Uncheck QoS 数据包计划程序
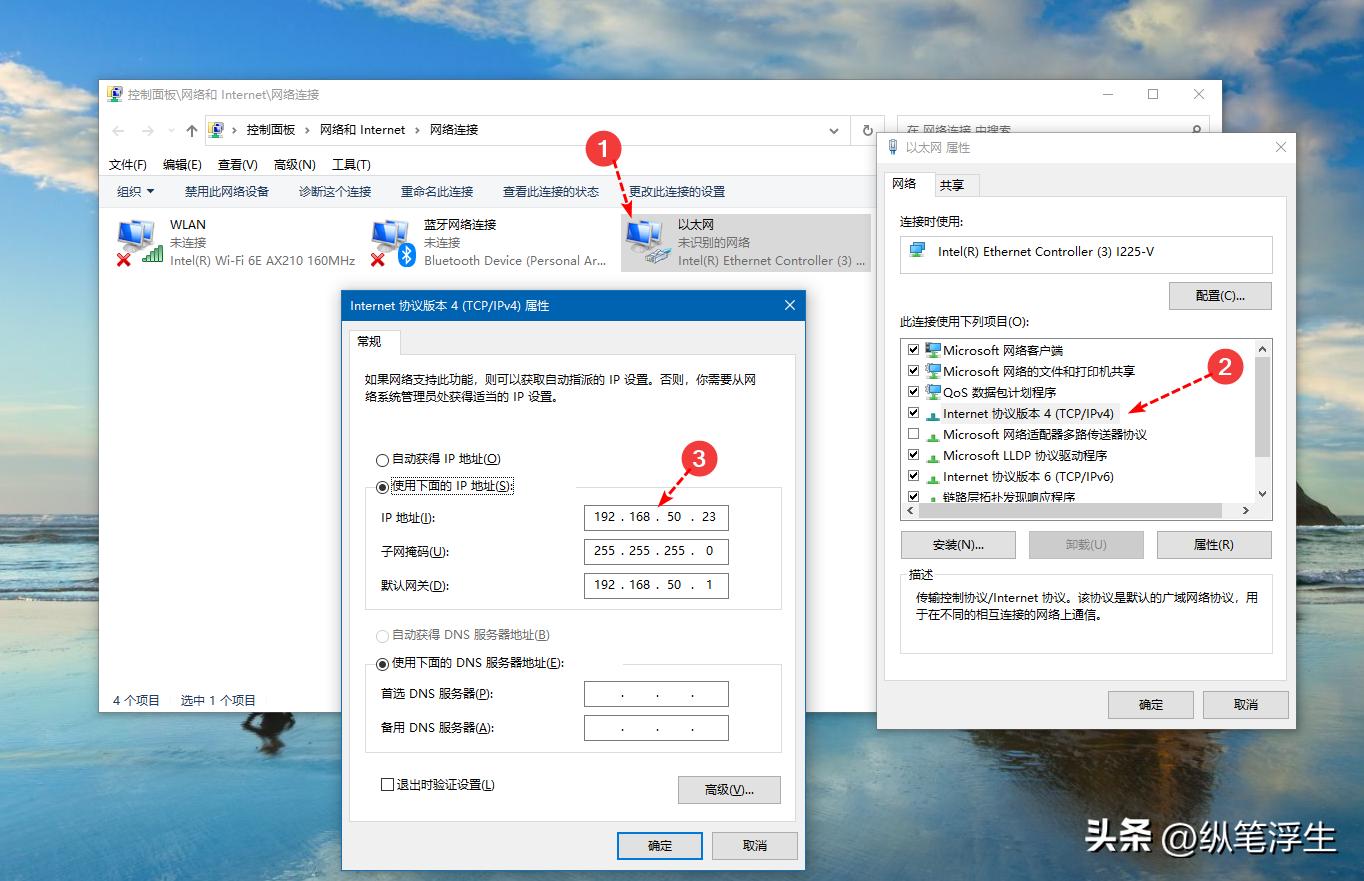Screen dimensions: 1364x881 click(x=914, y=392)
